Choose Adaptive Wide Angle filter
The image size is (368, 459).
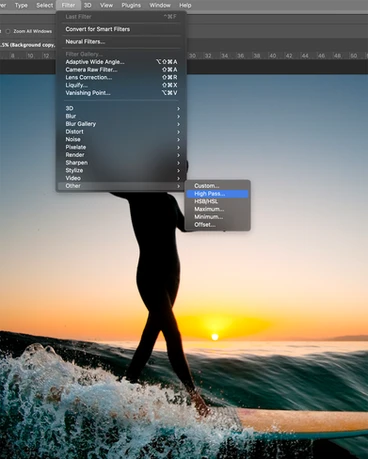(121, 62)
